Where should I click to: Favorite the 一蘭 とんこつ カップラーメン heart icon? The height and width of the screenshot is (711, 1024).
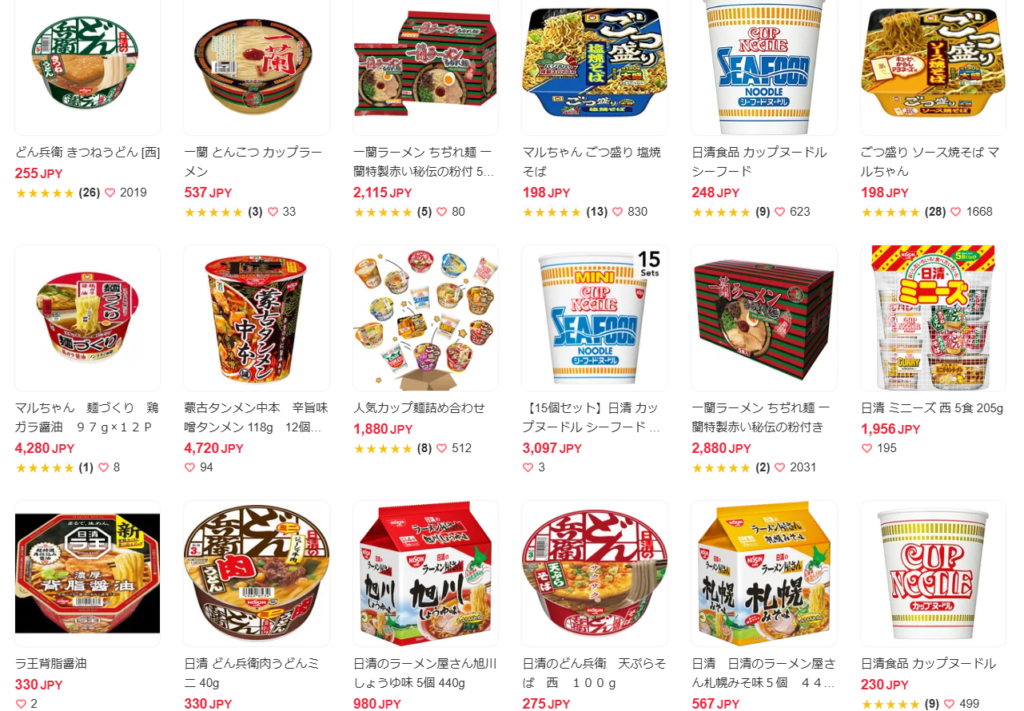[273, 212]
